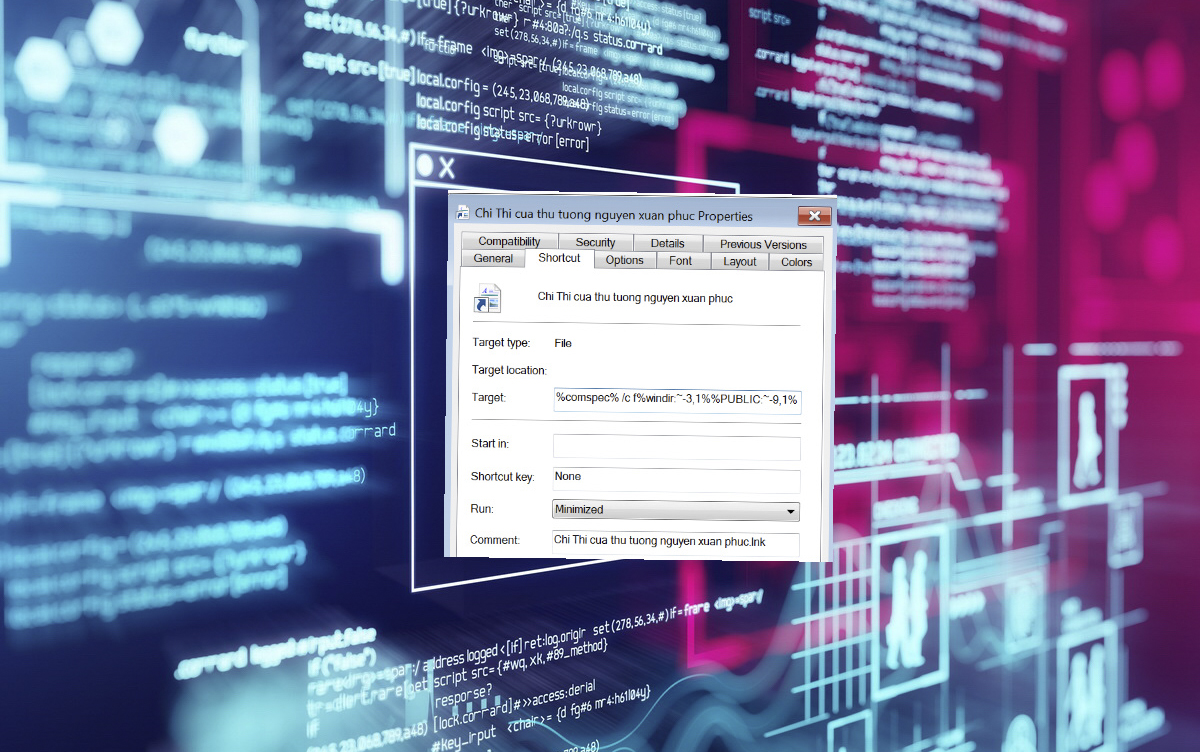Open the Security tab
This screenshot has height=752, width=1200.
pos(595,243)
